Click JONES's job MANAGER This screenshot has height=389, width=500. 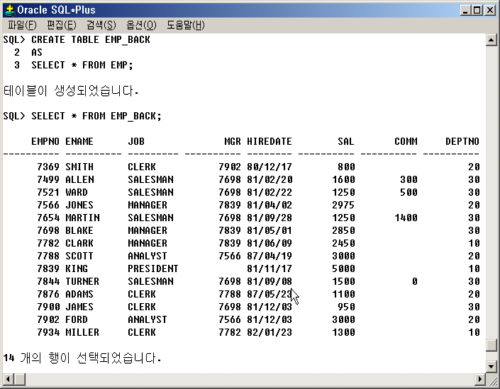click(147, 205)
